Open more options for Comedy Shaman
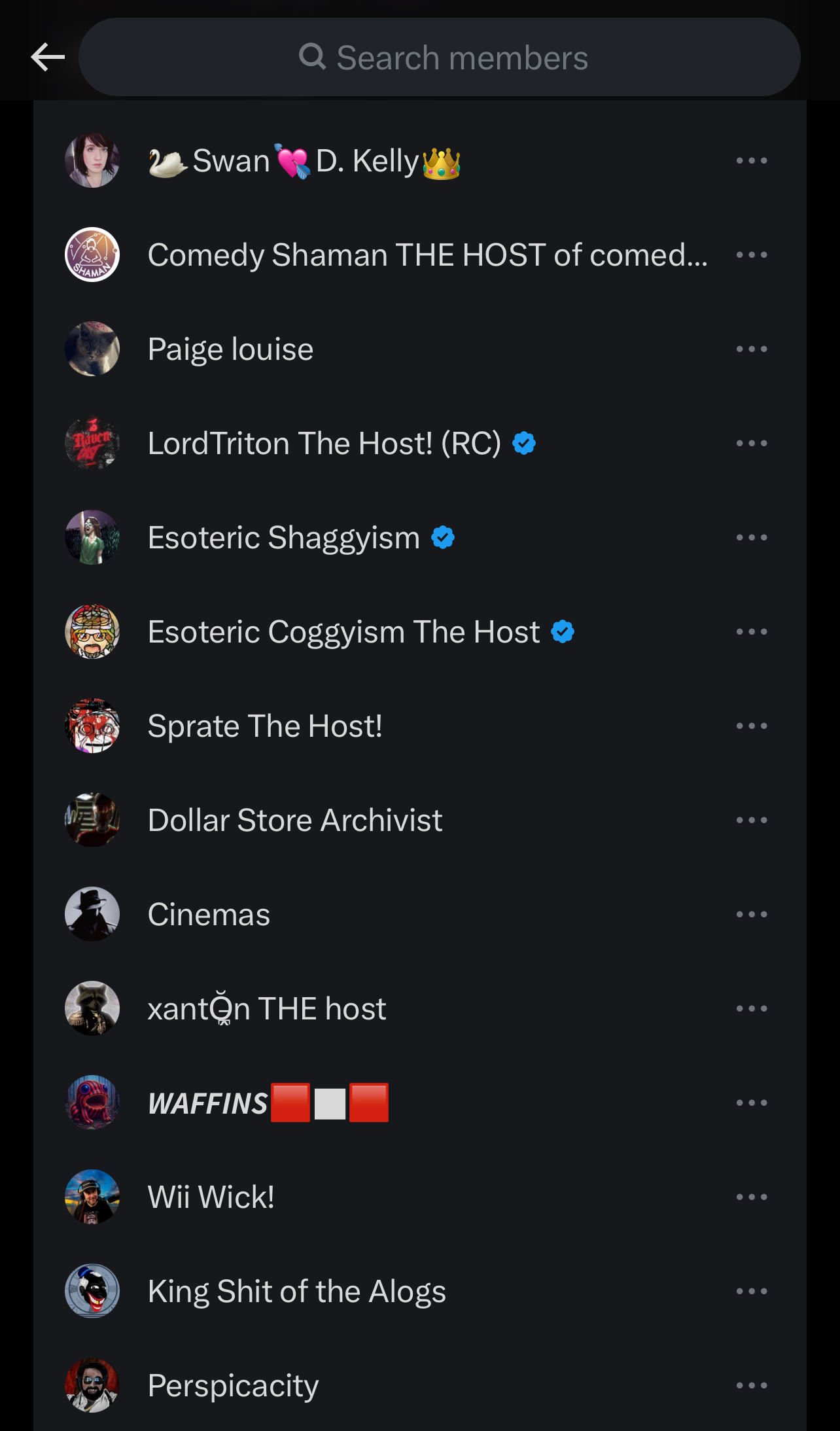 pos(751,255)
